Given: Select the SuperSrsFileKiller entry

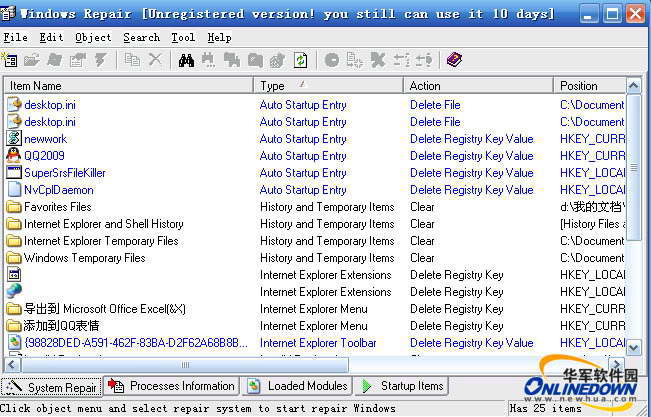Looking at the screenshot, I should point(65,173).
